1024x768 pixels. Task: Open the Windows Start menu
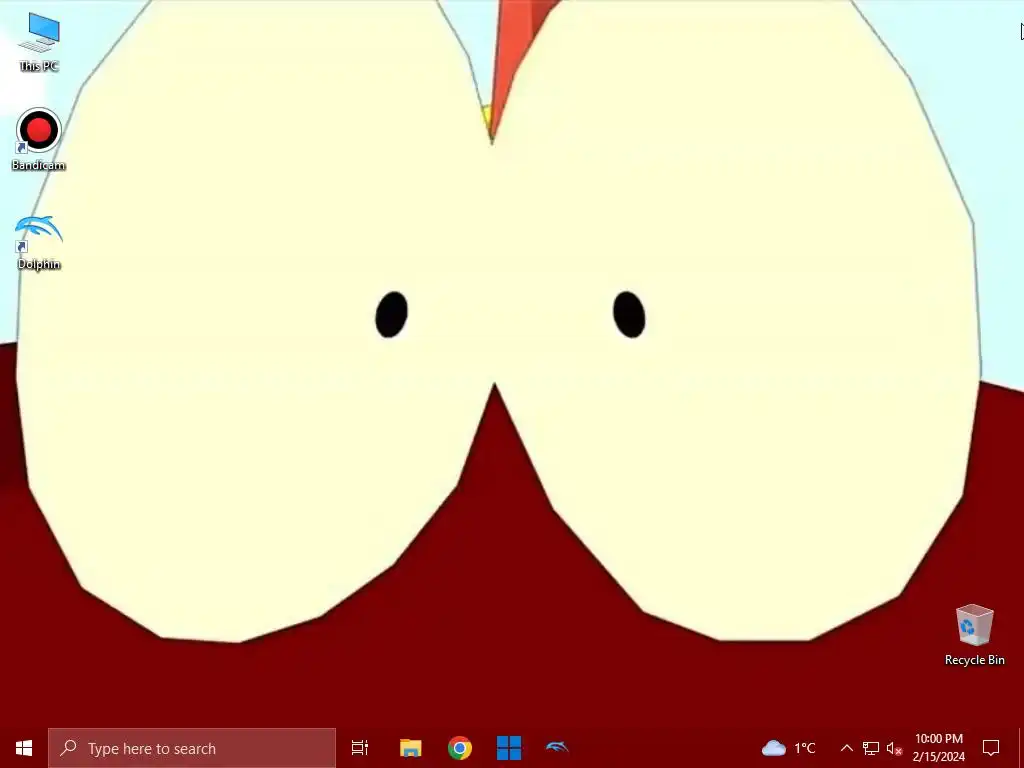[24, 748]
